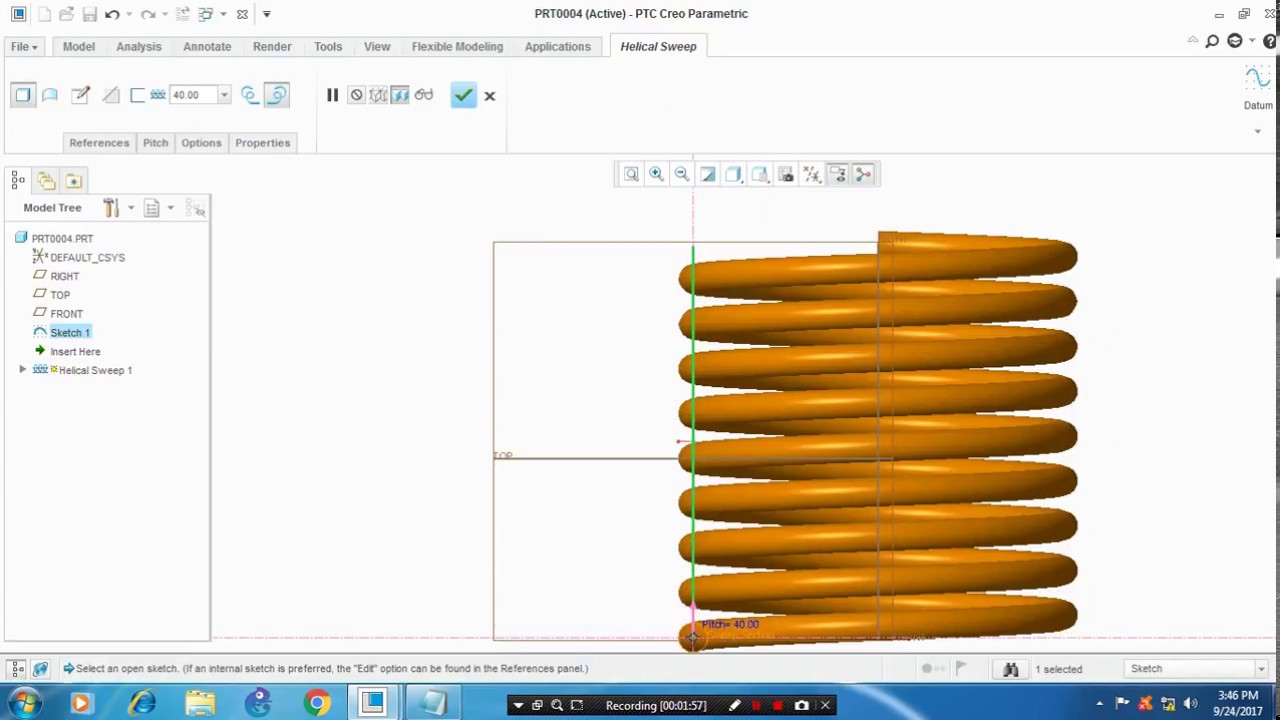This screenshot has width=1280, height=720.
Task: Click the Zoom In icon
Action: pyautogui.click(x=656, y=175)
